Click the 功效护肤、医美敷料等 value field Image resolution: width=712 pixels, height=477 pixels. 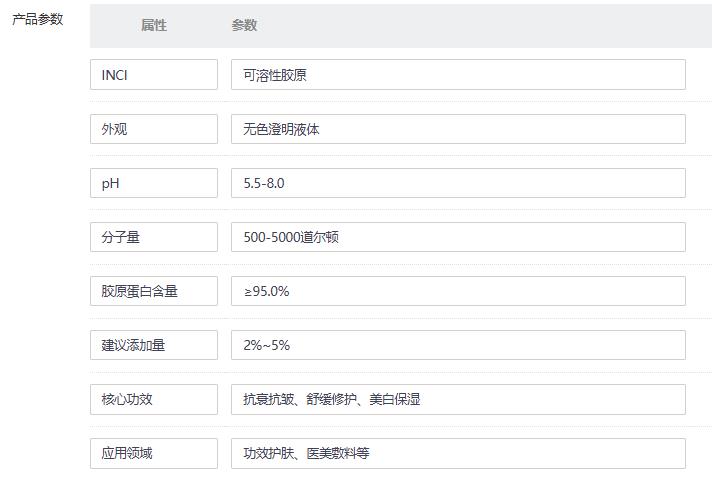coord(457,453)
